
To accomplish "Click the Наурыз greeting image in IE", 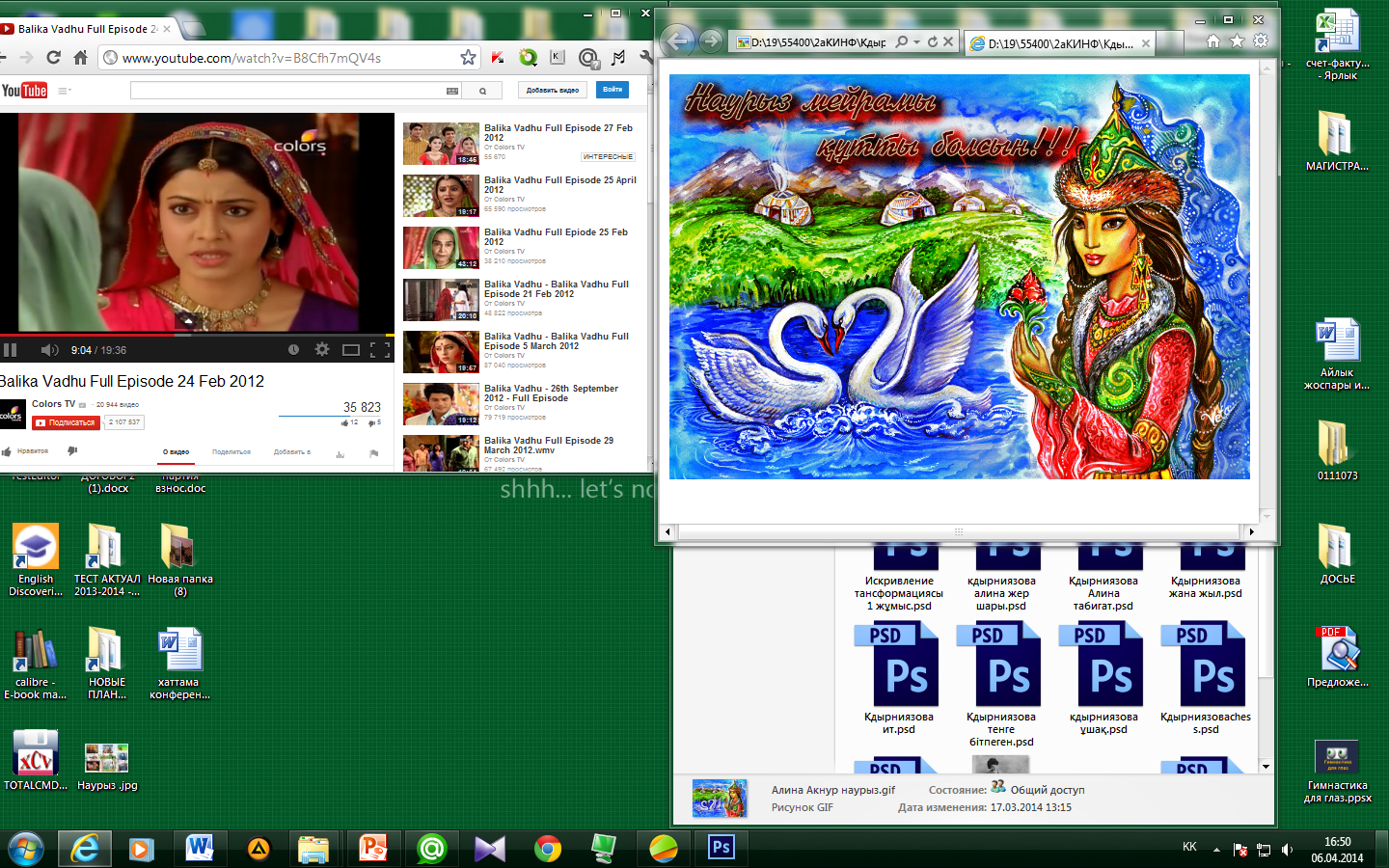I will [960, 277].
